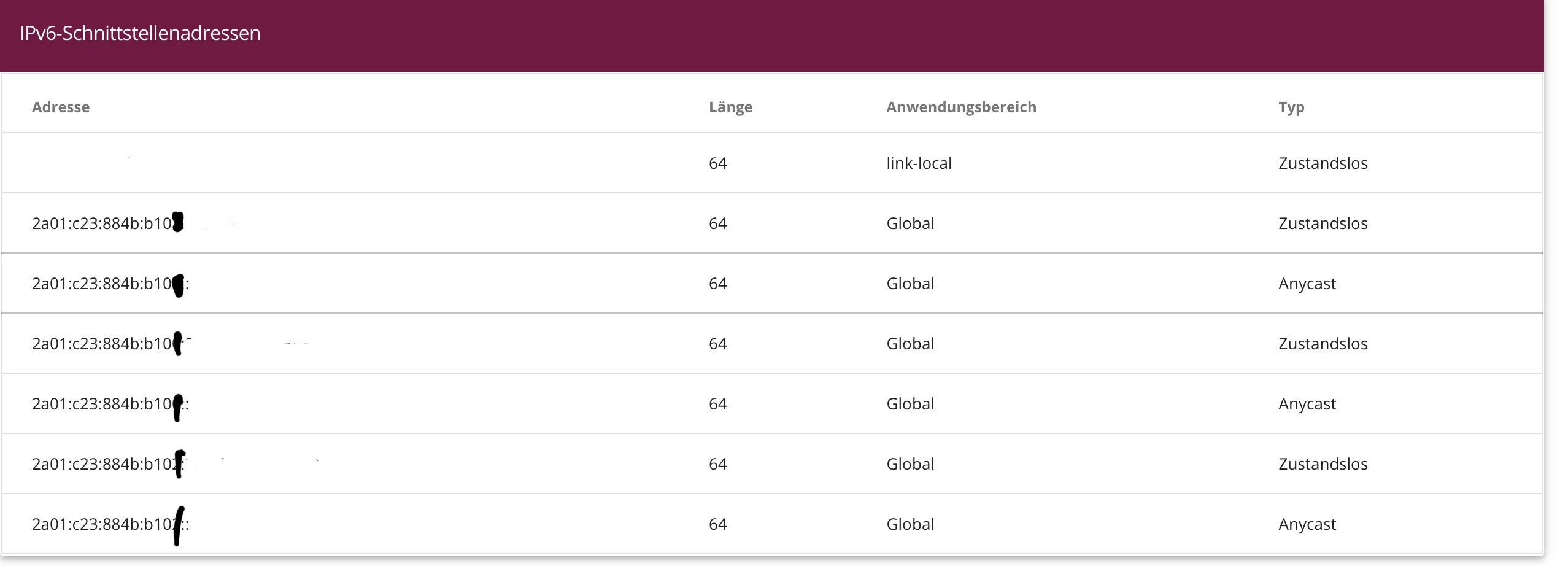Click the Typ column header
This screenshot has width=1568, height=566.
1291,107
